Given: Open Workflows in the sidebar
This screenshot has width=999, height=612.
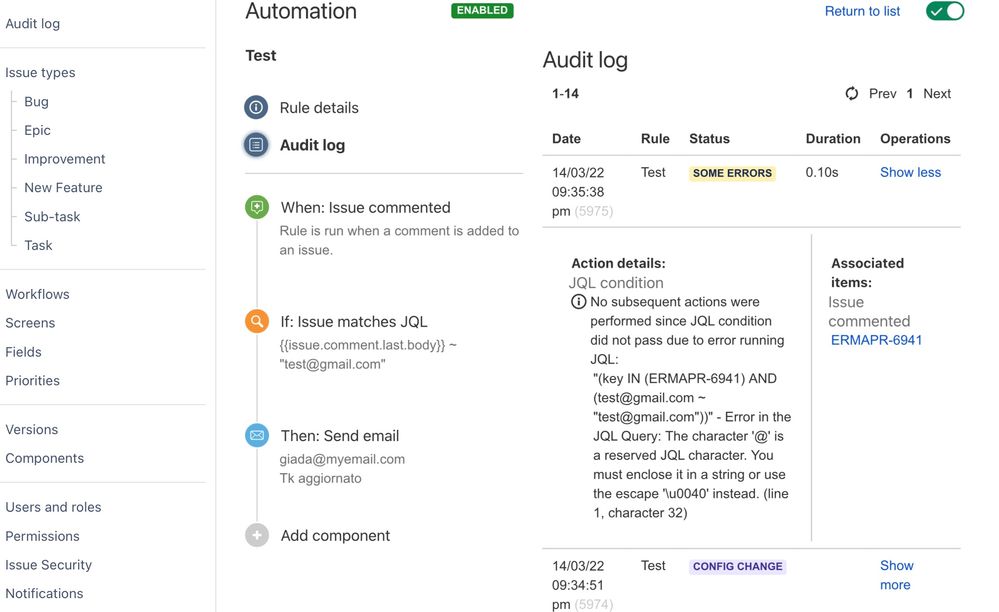Looking at the screenshot, I should pyautogui.click(x=37, y=294).
